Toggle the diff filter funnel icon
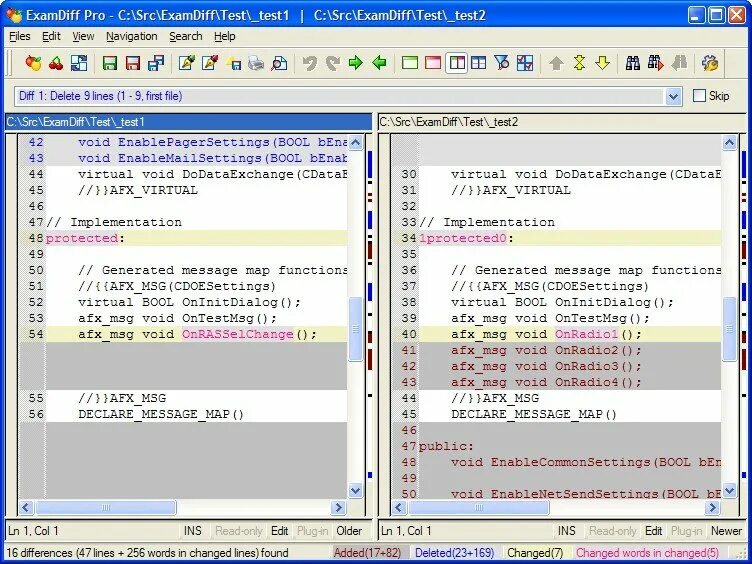This screenshot has height=564, width=752. click(502, 63)
